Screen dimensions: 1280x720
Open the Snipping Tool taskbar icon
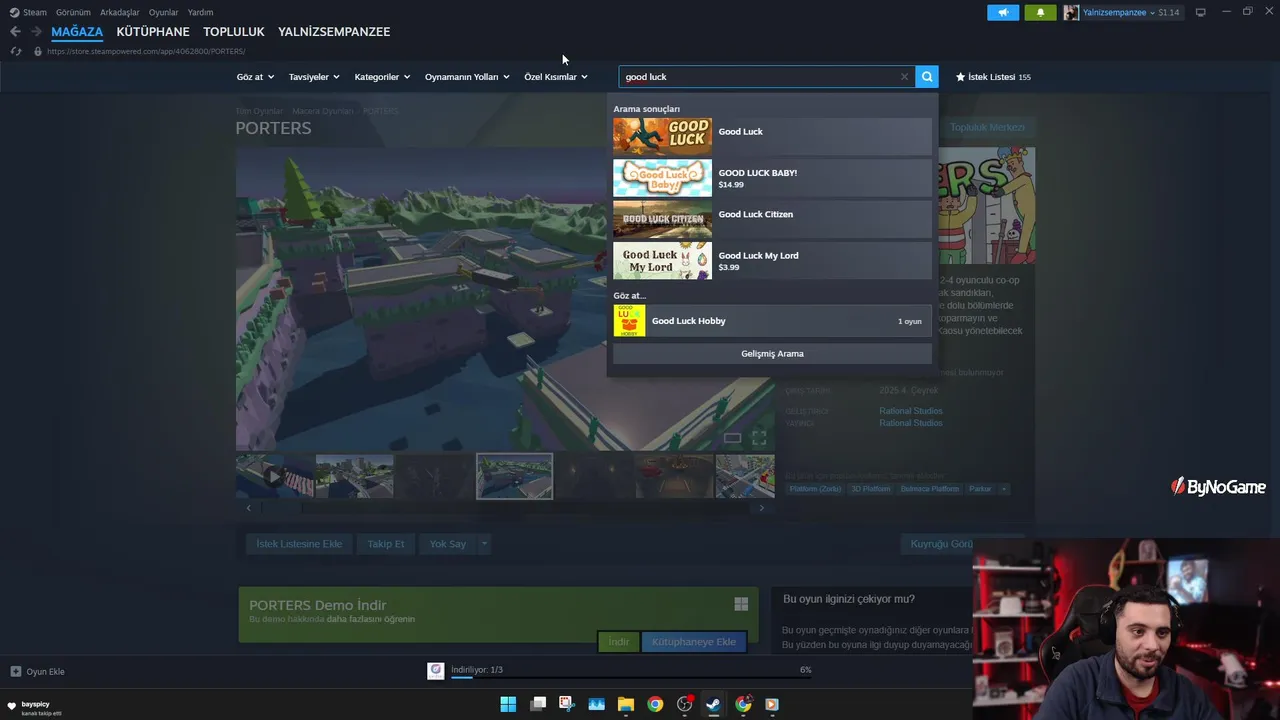[566, 704]
